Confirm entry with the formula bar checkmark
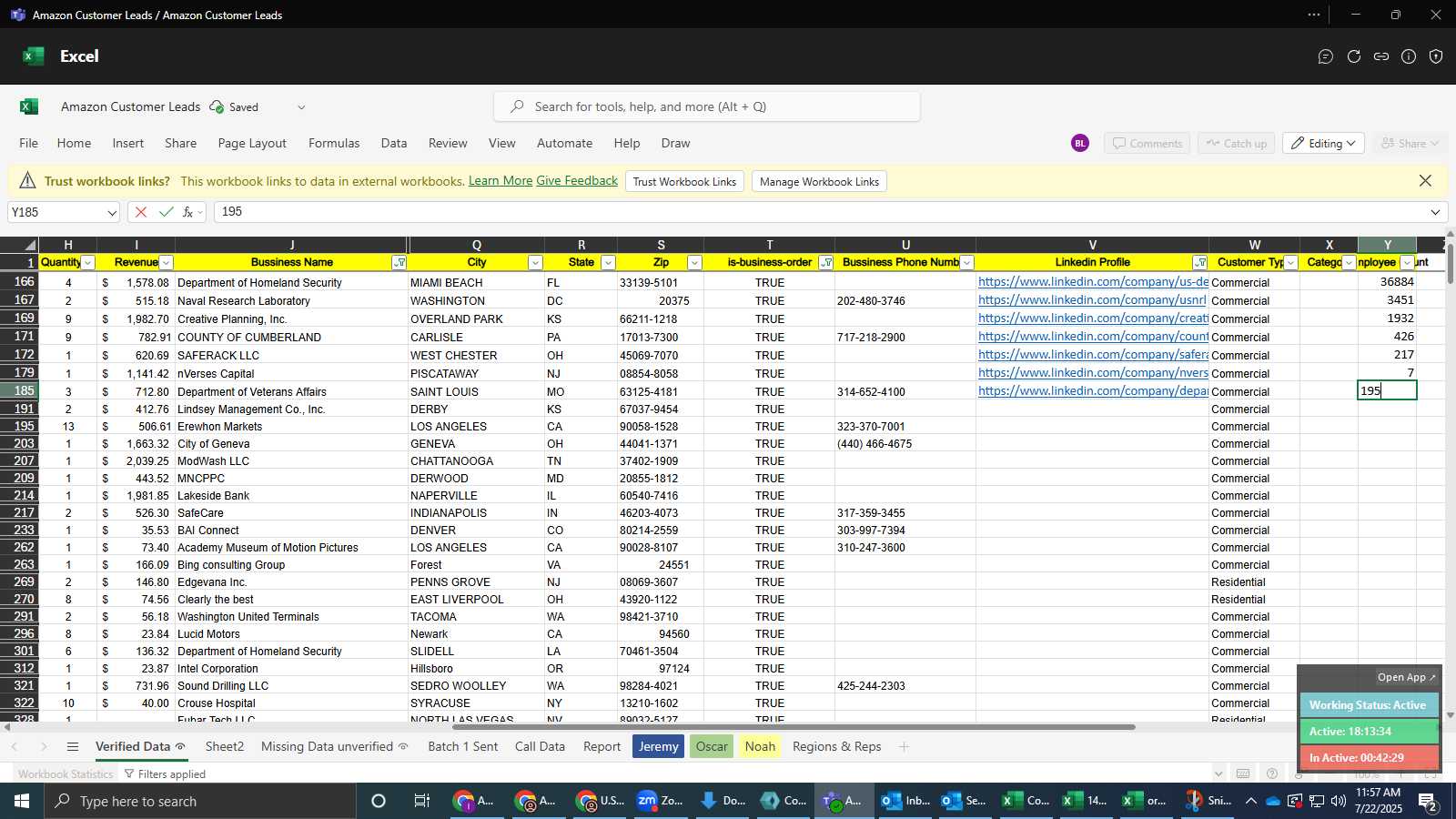This screenshot has width=1456, height=819. [x=166, y=212]
